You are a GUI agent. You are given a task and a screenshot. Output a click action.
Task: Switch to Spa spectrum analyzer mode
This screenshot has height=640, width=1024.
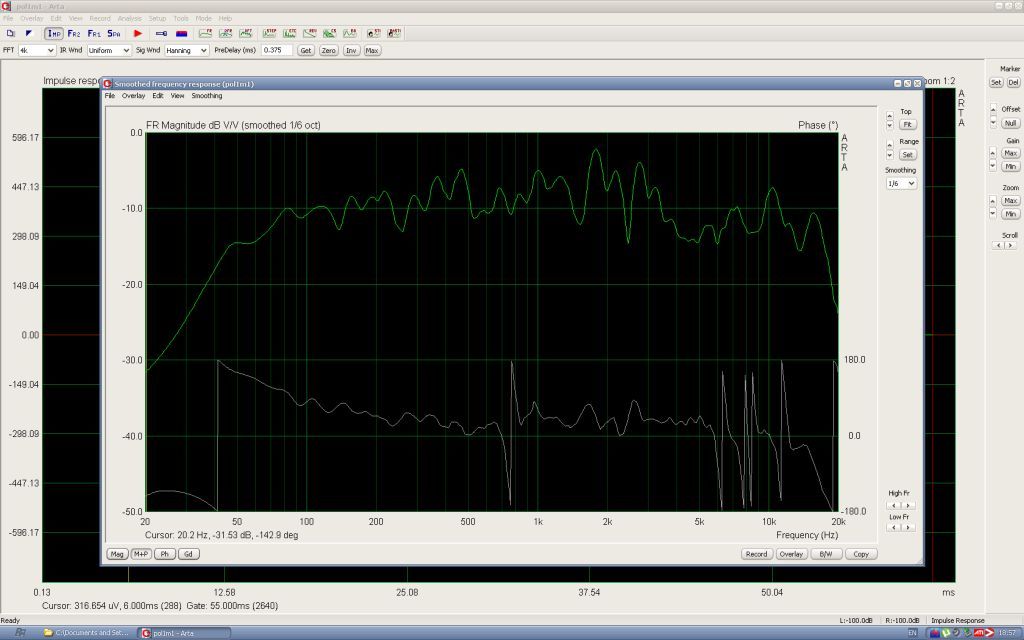pos(114,33)
